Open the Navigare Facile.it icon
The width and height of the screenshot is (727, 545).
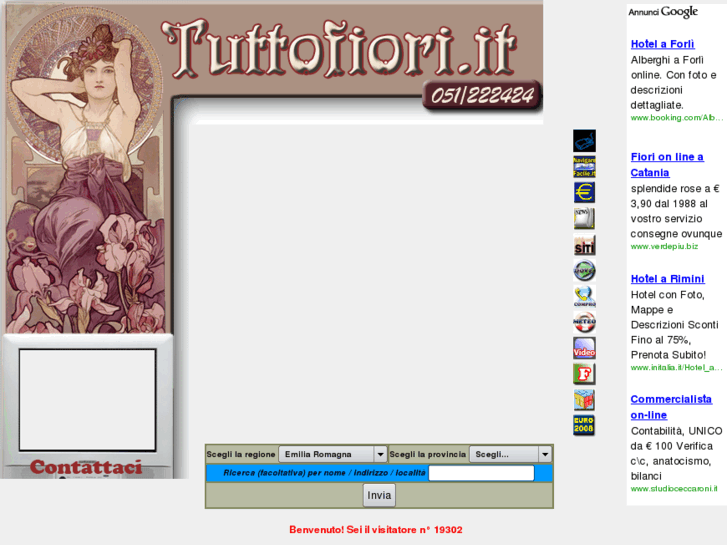[584, 167]
